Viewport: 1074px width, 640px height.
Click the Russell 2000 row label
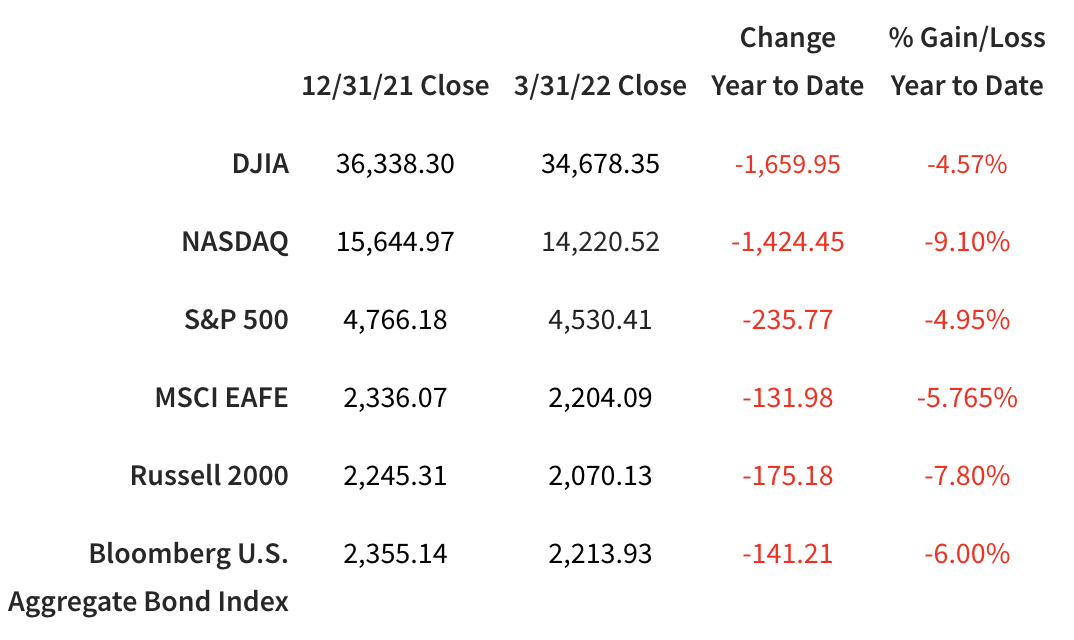pyautogui.click(x=209, y=476)
